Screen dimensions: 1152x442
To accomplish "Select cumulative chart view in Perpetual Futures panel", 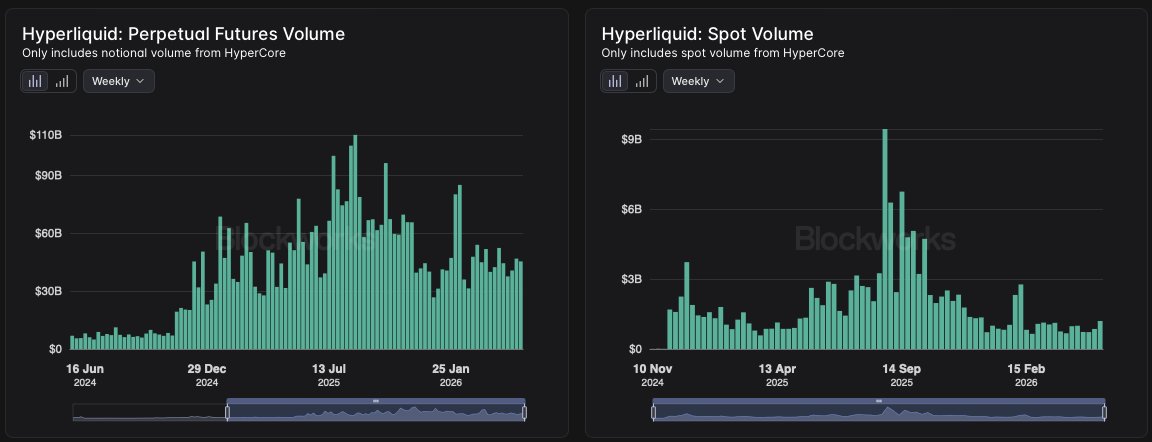I will (62, 81).
